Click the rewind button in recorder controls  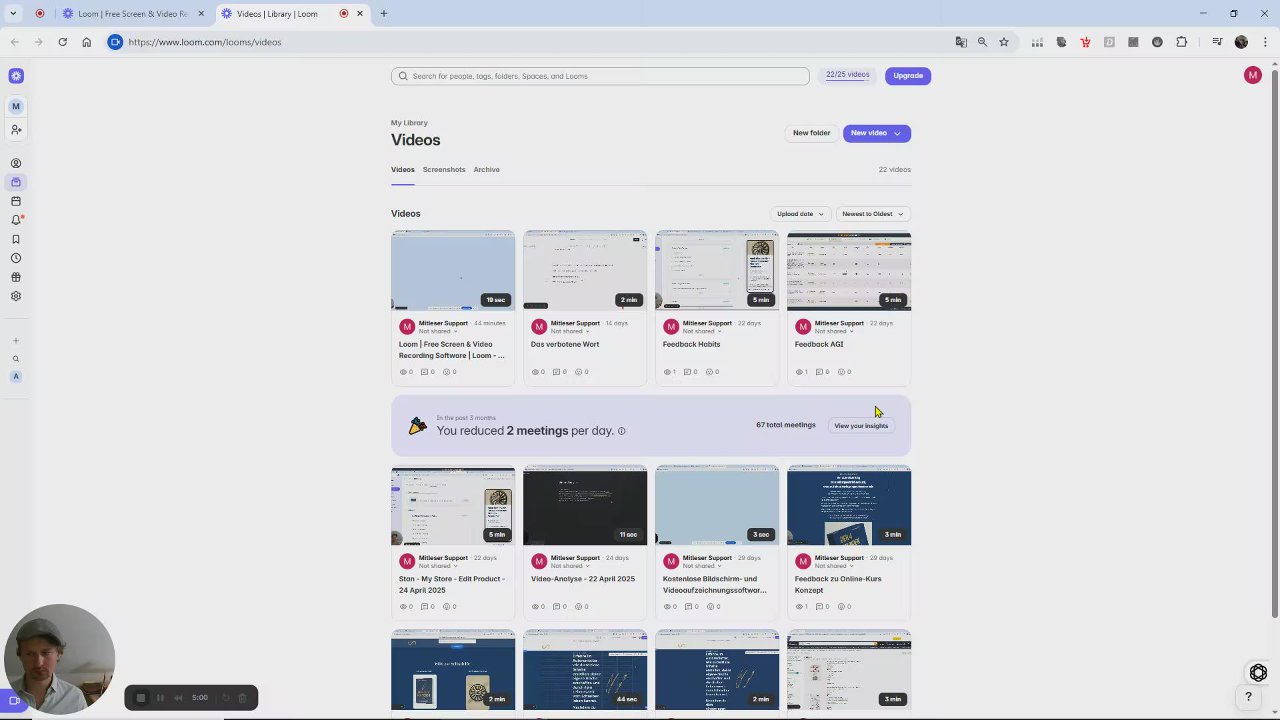click(178, 698)
